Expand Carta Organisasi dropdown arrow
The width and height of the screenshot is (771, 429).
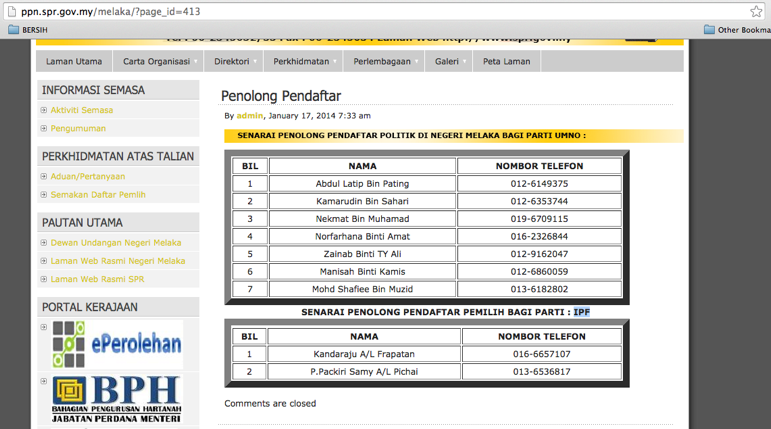[196, 61]
